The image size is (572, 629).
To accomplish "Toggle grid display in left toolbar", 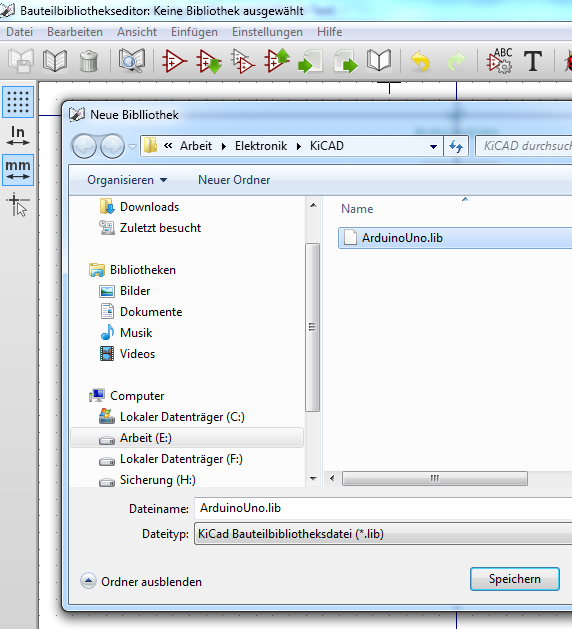I will (18, 101).
